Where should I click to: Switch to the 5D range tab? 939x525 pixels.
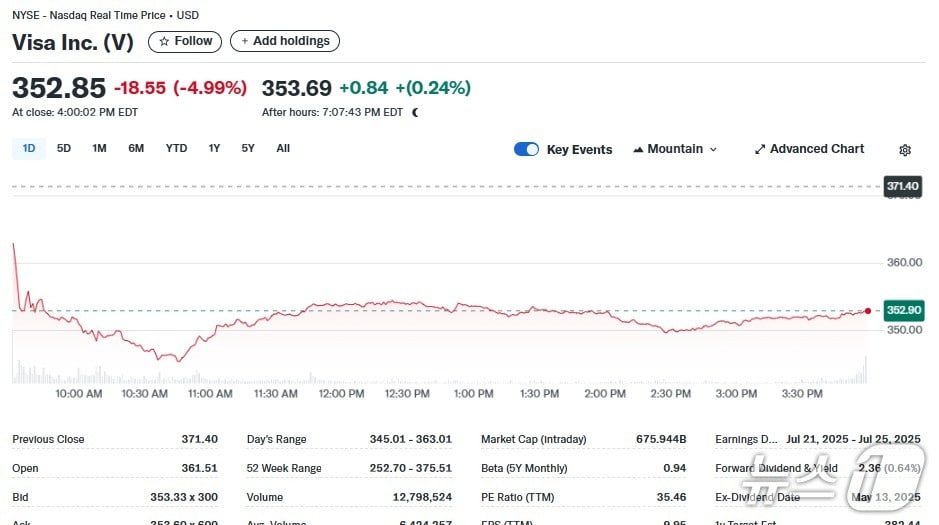pos(64,149)
